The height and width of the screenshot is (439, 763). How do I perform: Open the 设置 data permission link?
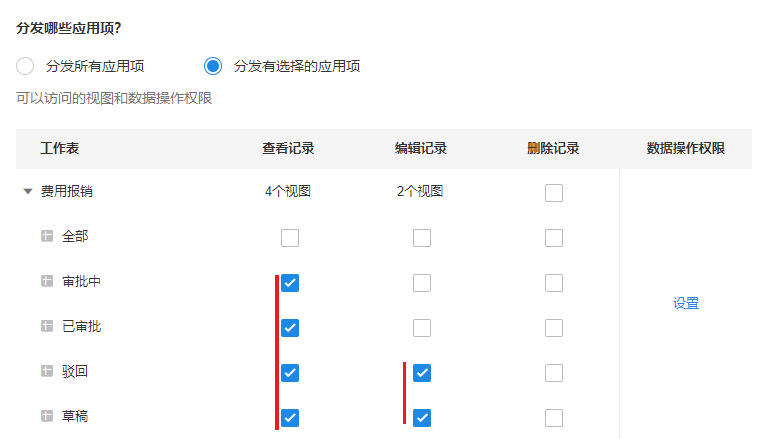click(x=686, y=304)
